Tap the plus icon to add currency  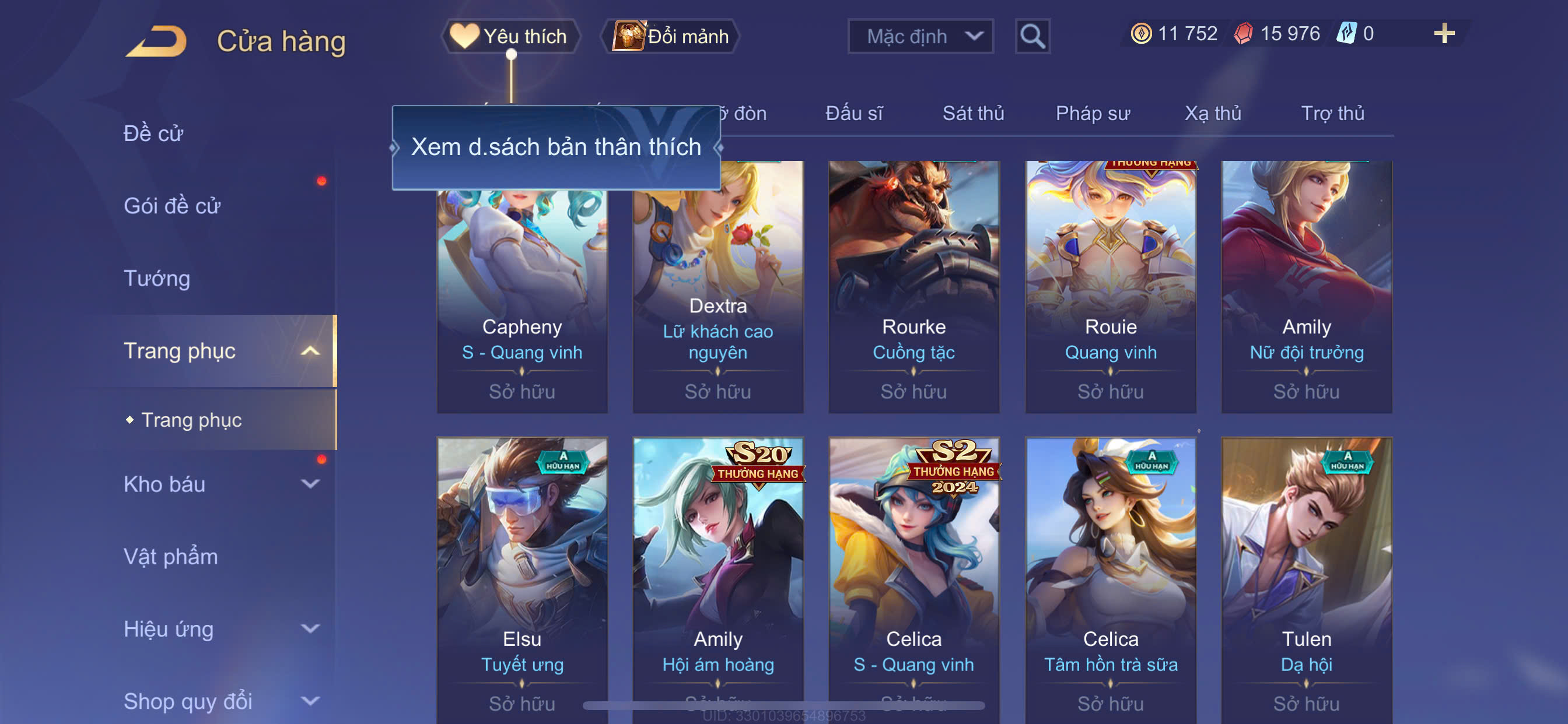(1443, 33)
